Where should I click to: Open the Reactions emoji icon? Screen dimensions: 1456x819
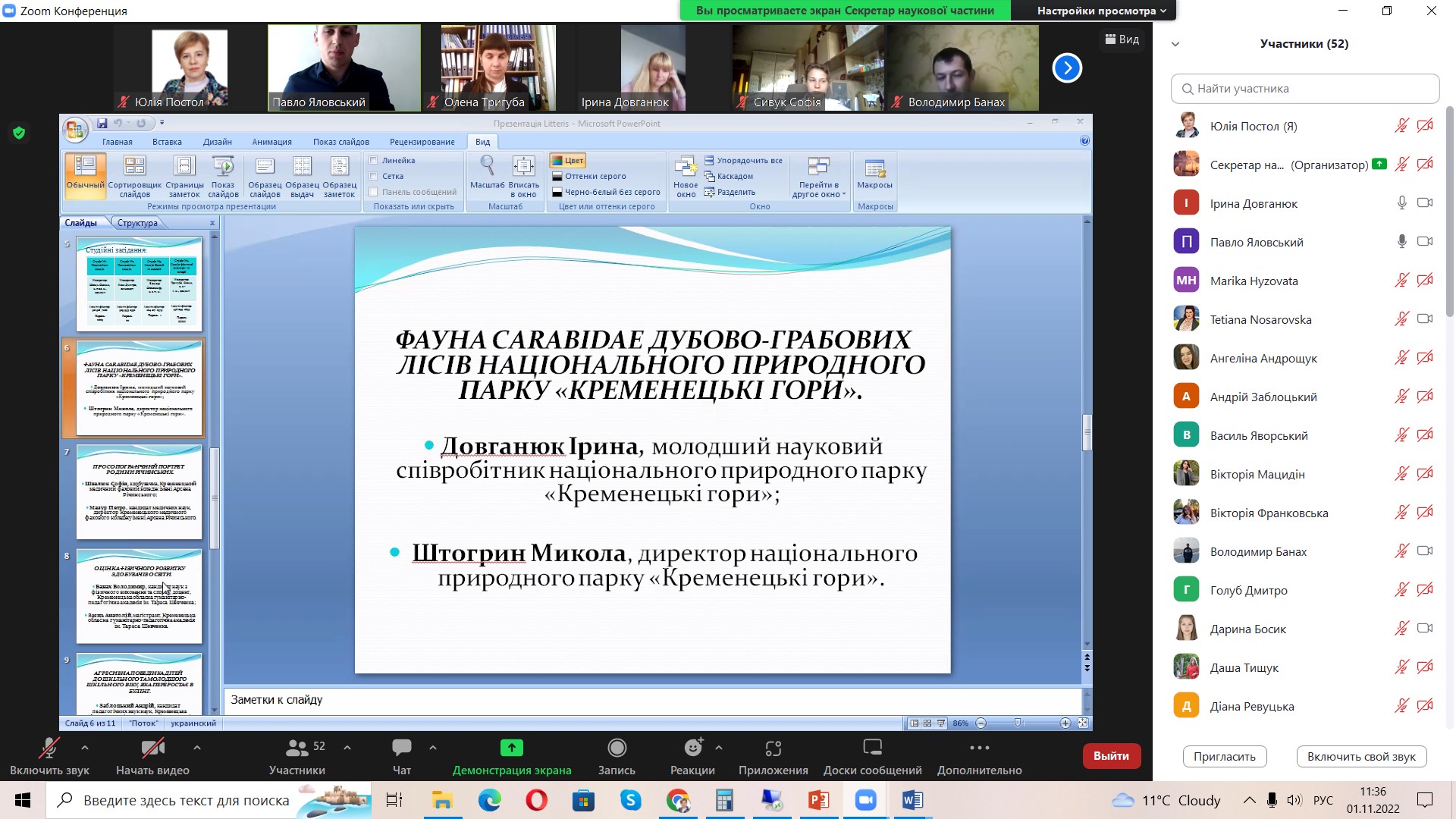pos(692,748)
